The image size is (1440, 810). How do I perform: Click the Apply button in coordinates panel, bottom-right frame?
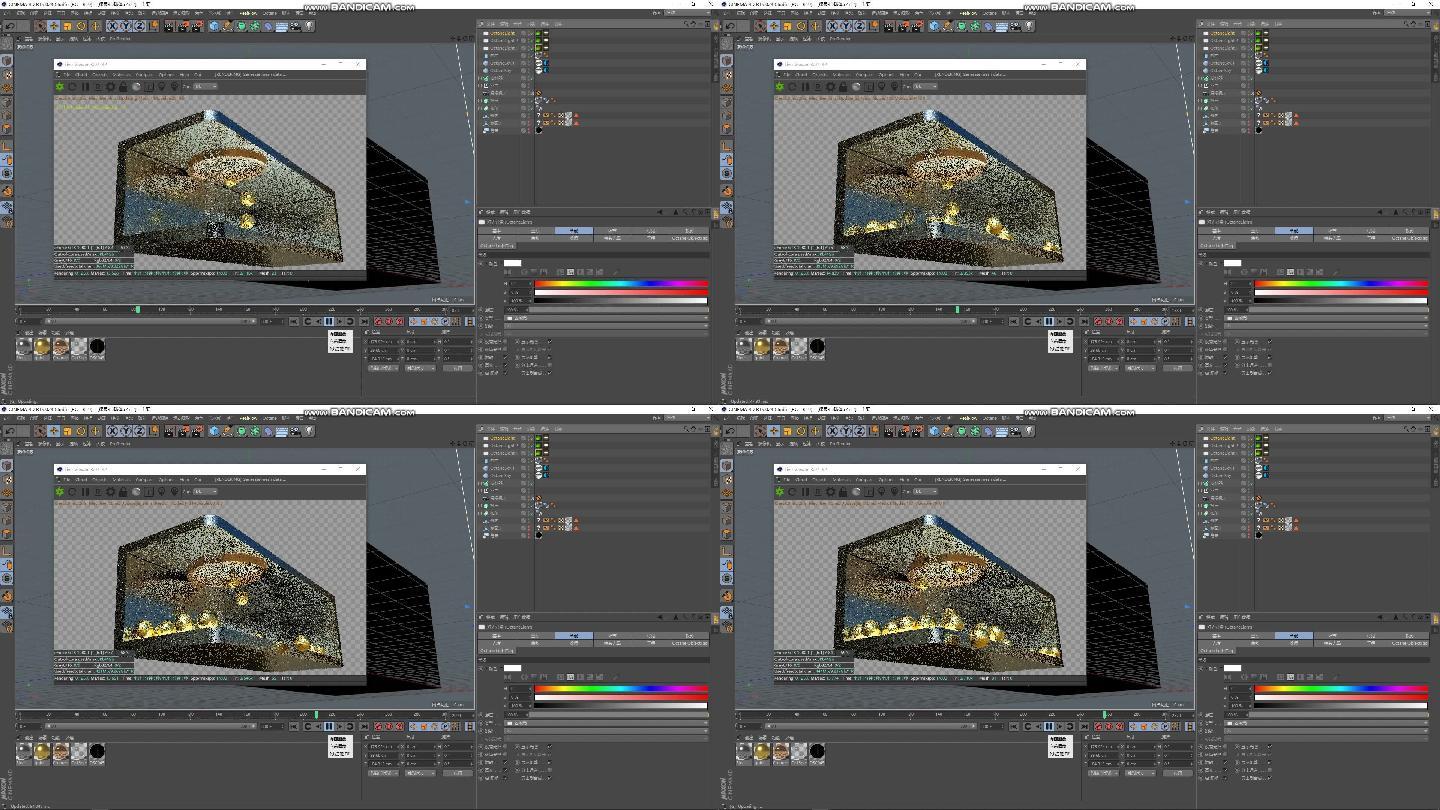tap(1177, 772)
